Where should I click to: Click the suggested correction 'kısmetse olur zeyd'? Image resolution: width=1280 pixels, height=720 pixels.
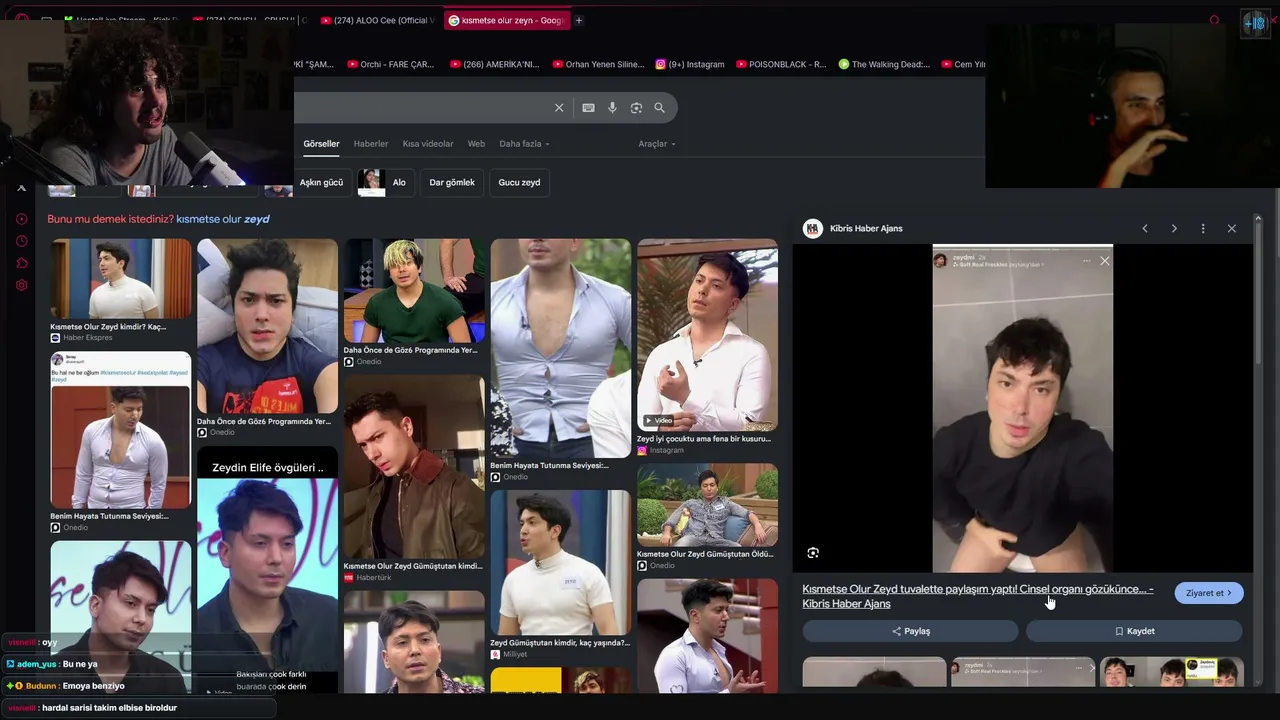coord(223,219)
